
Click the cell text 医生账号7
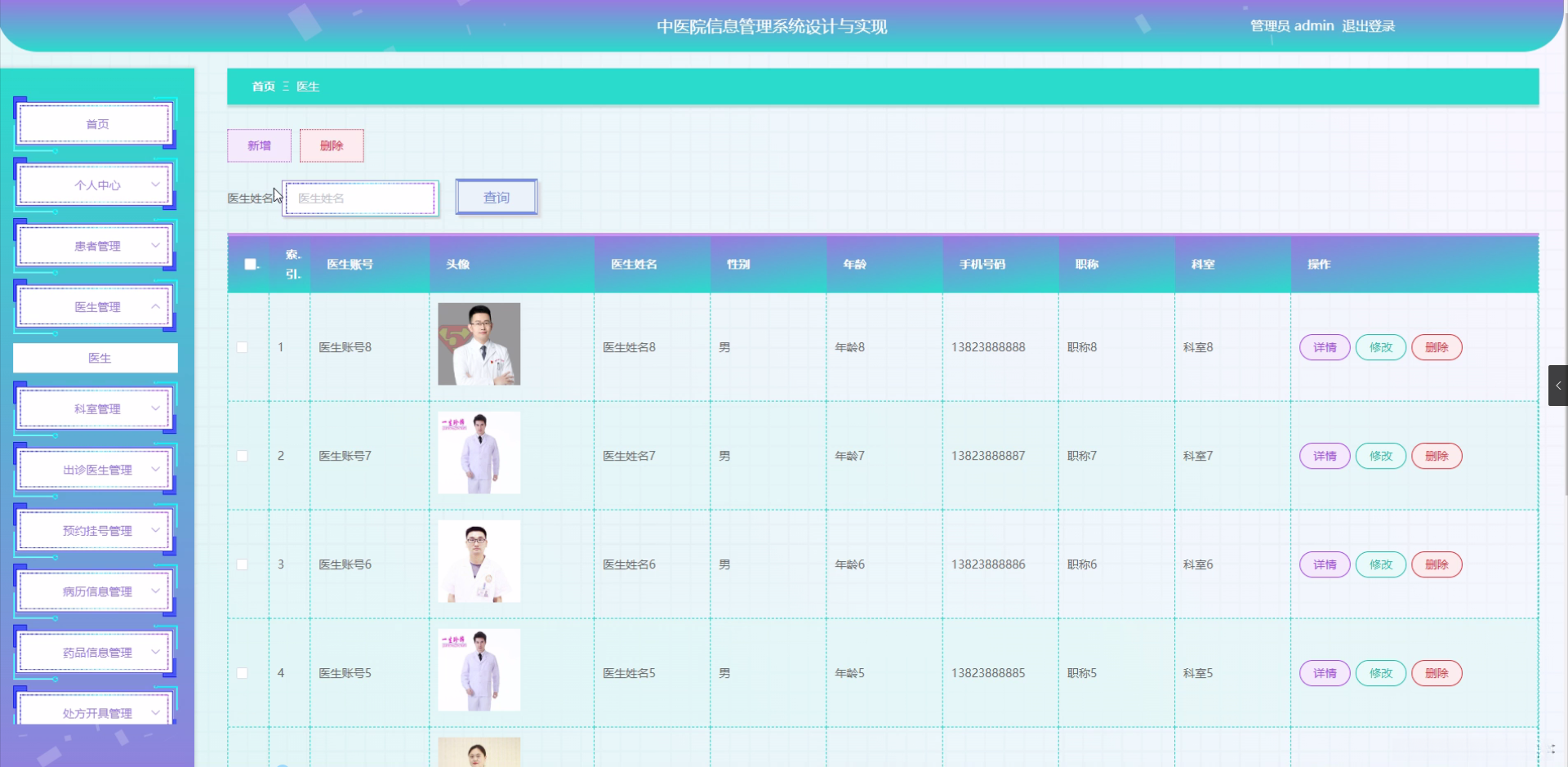pos(345,456)
